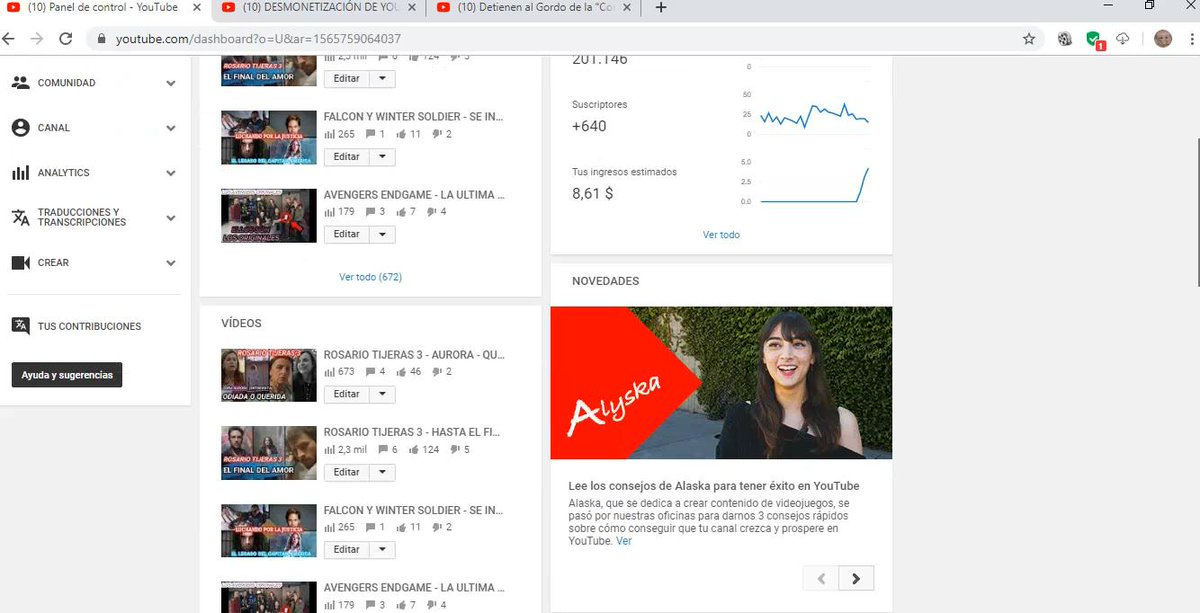Image resolution: width=1200 pixels, height=613 pixels.
Task: Click the padlock site info icon
Action: coord(101,39)
